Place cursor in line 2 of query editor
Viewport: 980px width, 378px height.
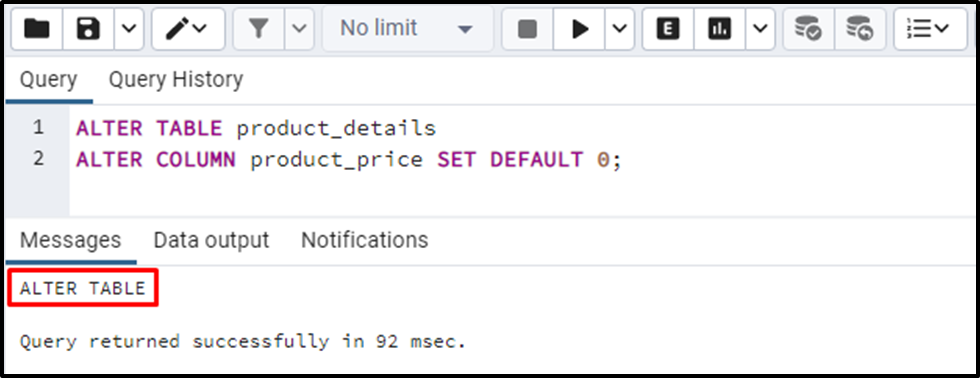pos(524,160)
